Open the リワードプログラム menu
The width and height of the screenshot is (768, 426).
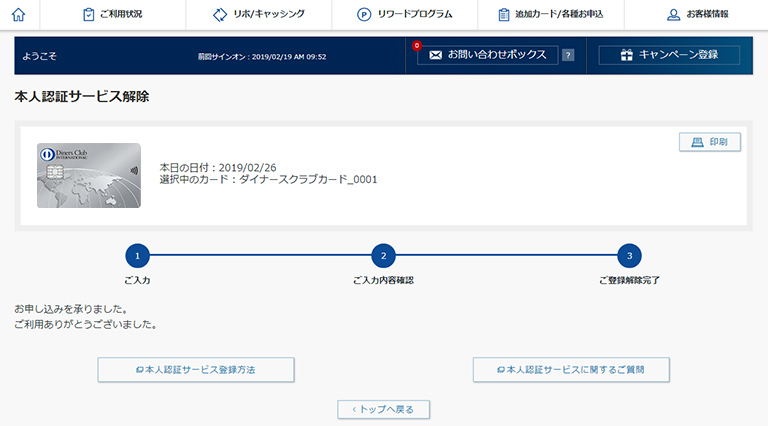[x=404, y=15]
